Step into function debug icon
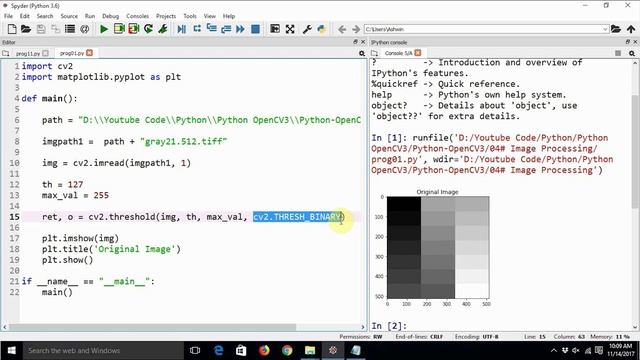 [x=211, y=29]
